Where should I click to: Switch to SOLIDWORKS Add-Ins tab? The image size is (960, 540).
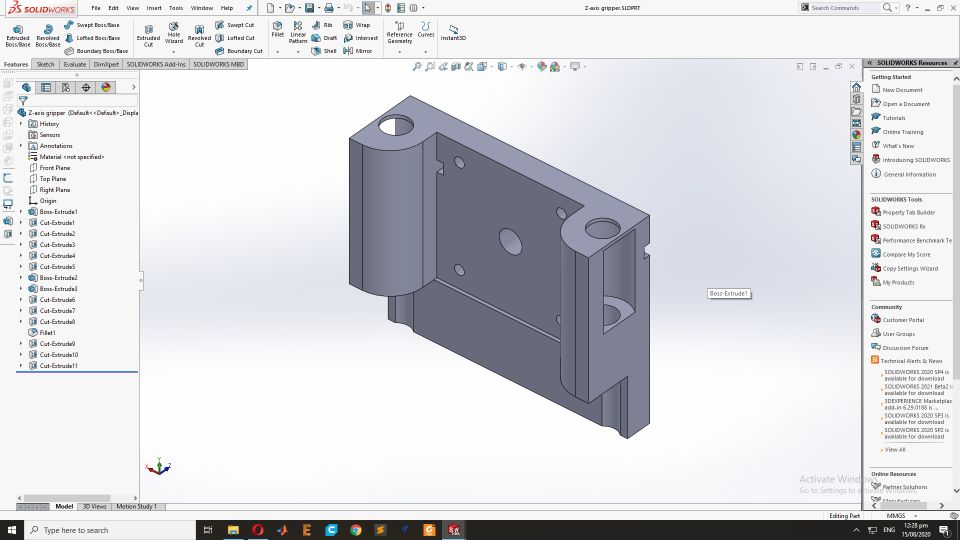(156, 64)
